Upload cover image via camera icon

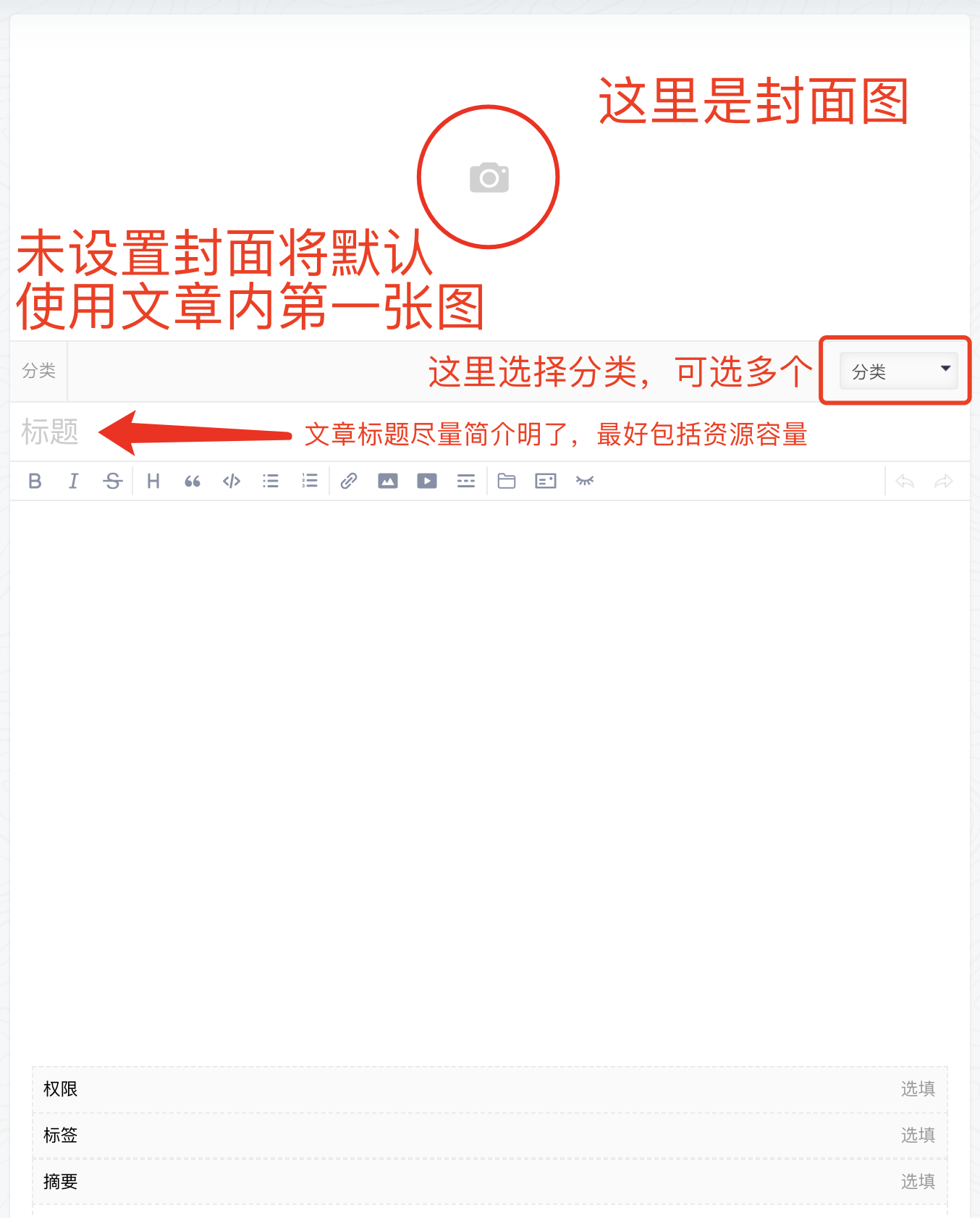489,177
